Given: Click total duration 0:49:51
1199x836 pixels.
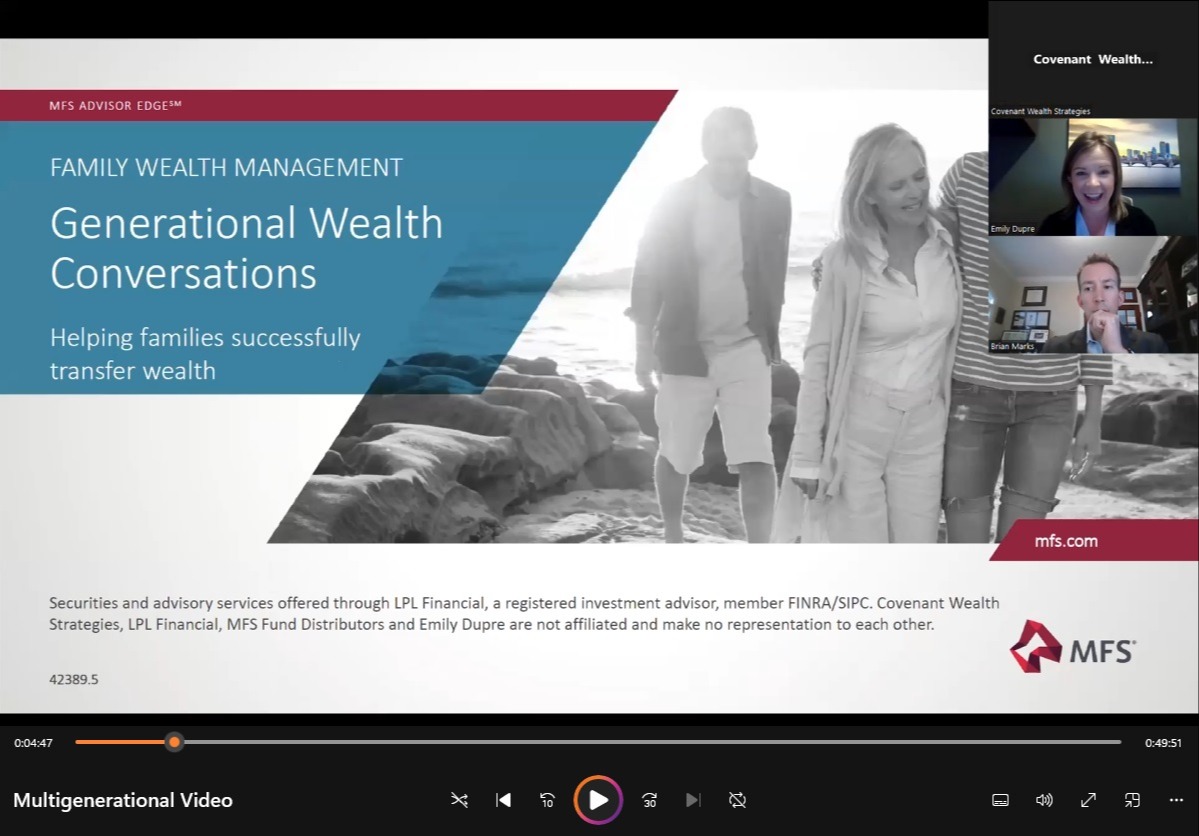Looking at the screenshot, I should (x=1163, y=743).
